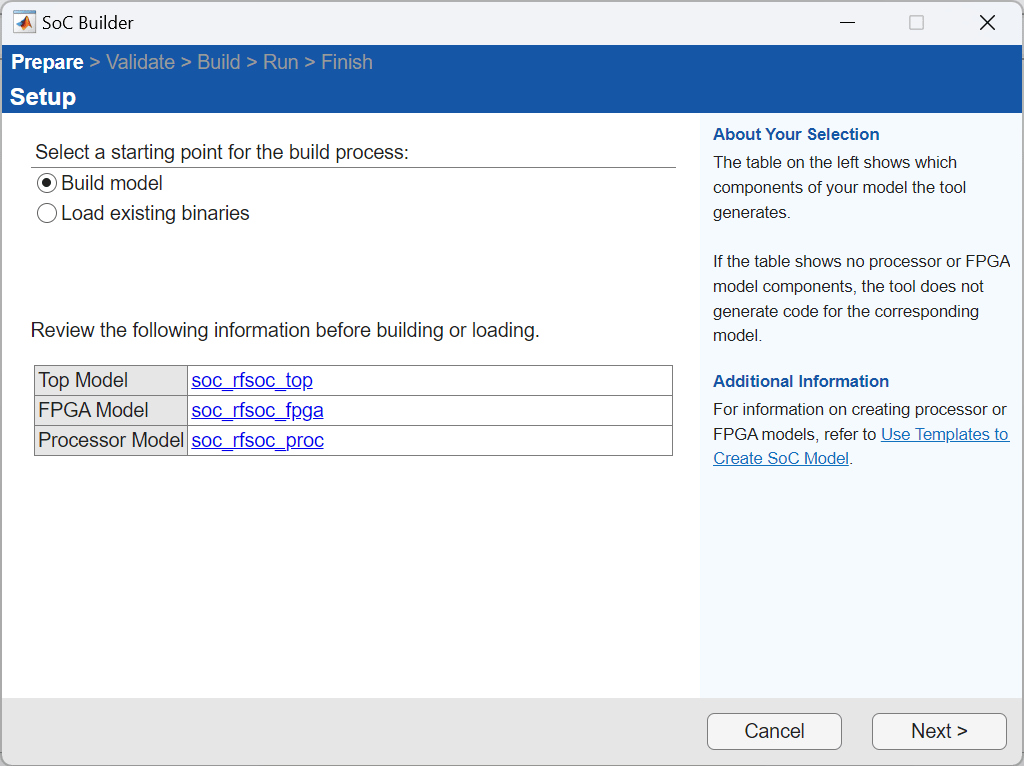Click the Next button to proceed
1024x766 pixels.
938,731
